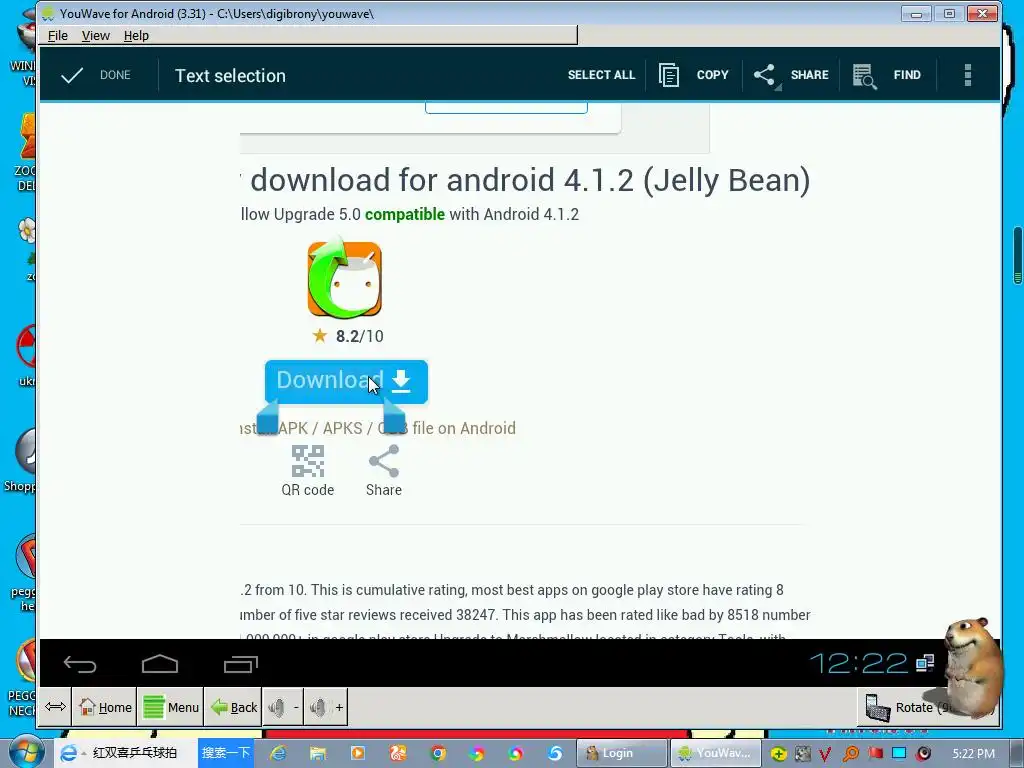1024x768 pixels.
Task: Click the 8.2/10 rating text
Action: point(359,336)
